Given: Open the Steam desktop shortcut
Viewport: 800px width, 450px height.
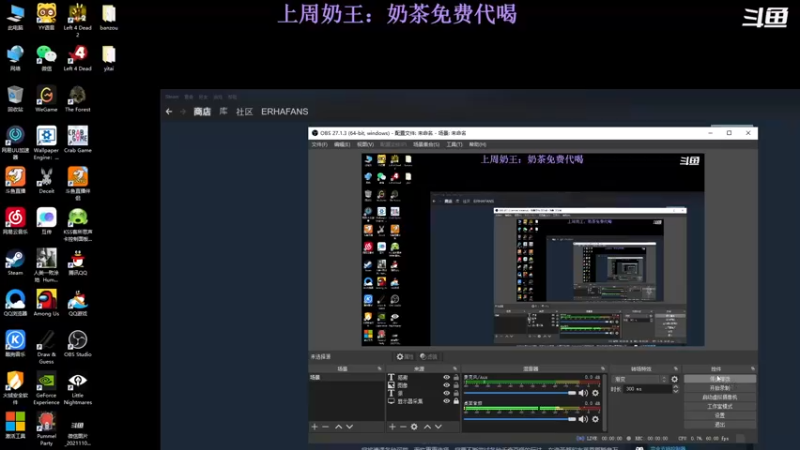Looking at the screenshot, I should click(x=15, y=262).
